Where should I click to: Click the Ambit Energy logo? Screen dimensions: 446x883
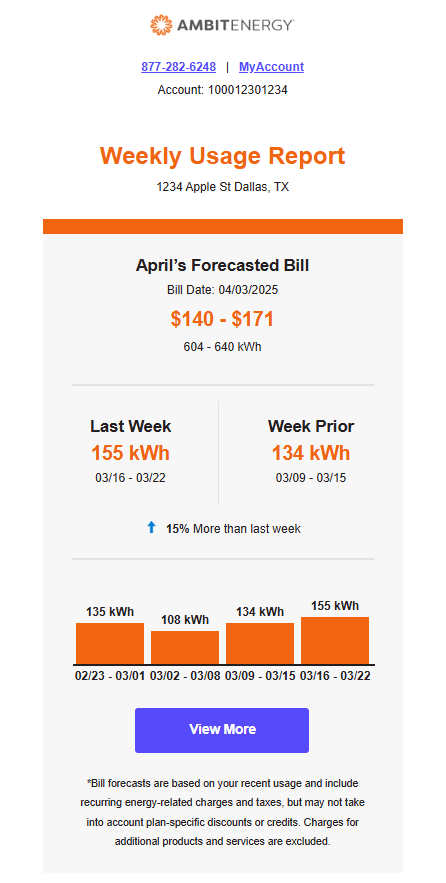[x=222, y=25]
